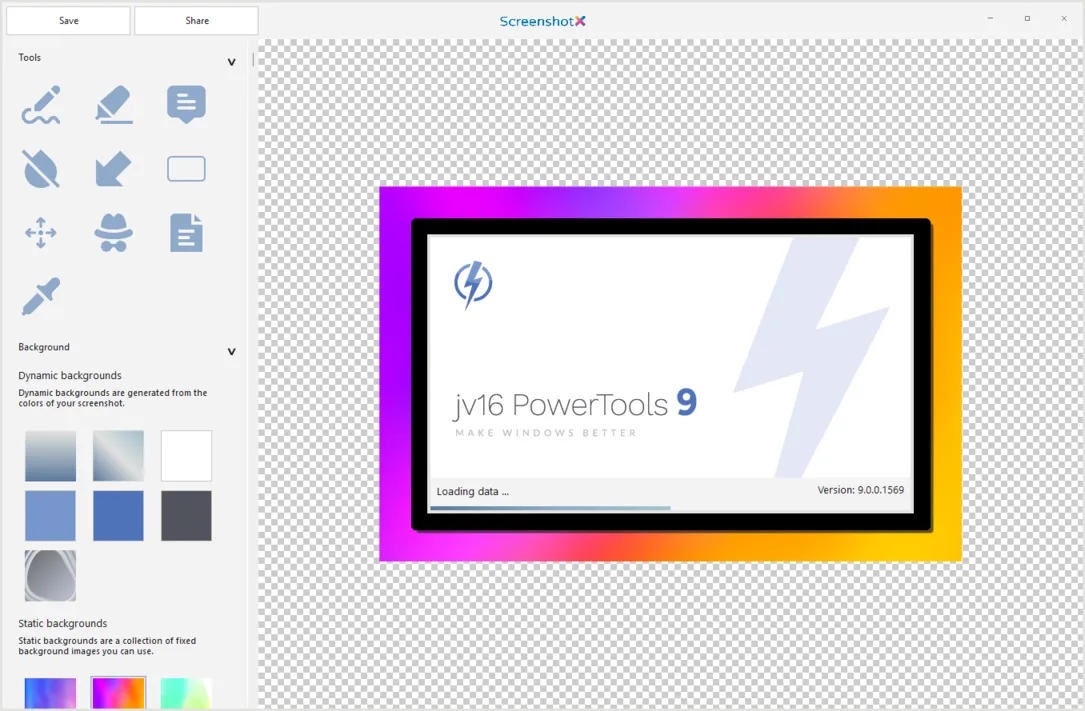Select the blur droplet tool
Screen dimensions: 1085x711
coord(41,169)
